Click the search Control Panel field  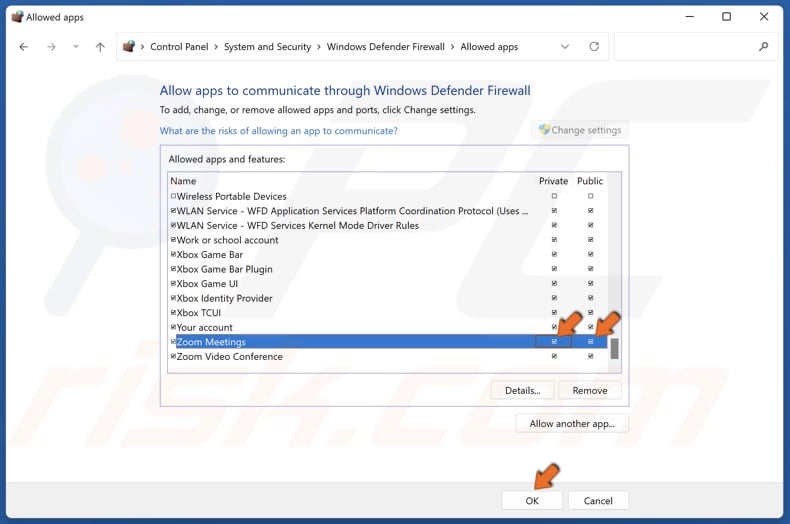(696, 46)
